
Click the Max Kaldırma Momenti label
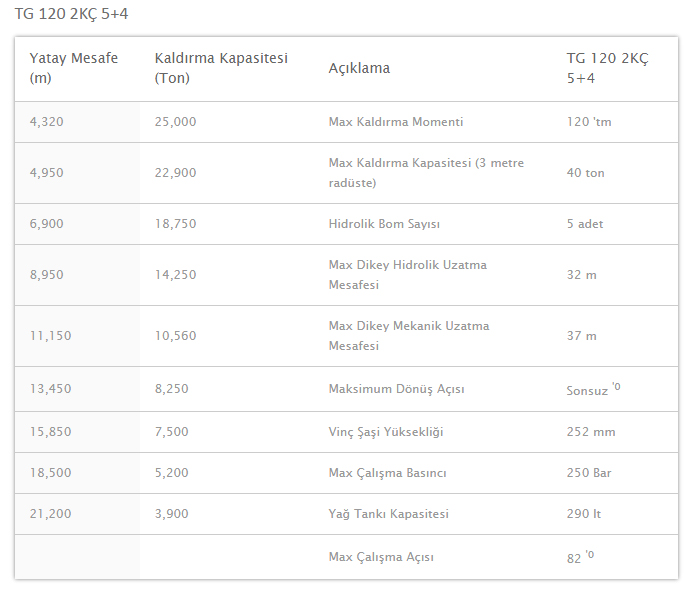[x=396, y=122]
